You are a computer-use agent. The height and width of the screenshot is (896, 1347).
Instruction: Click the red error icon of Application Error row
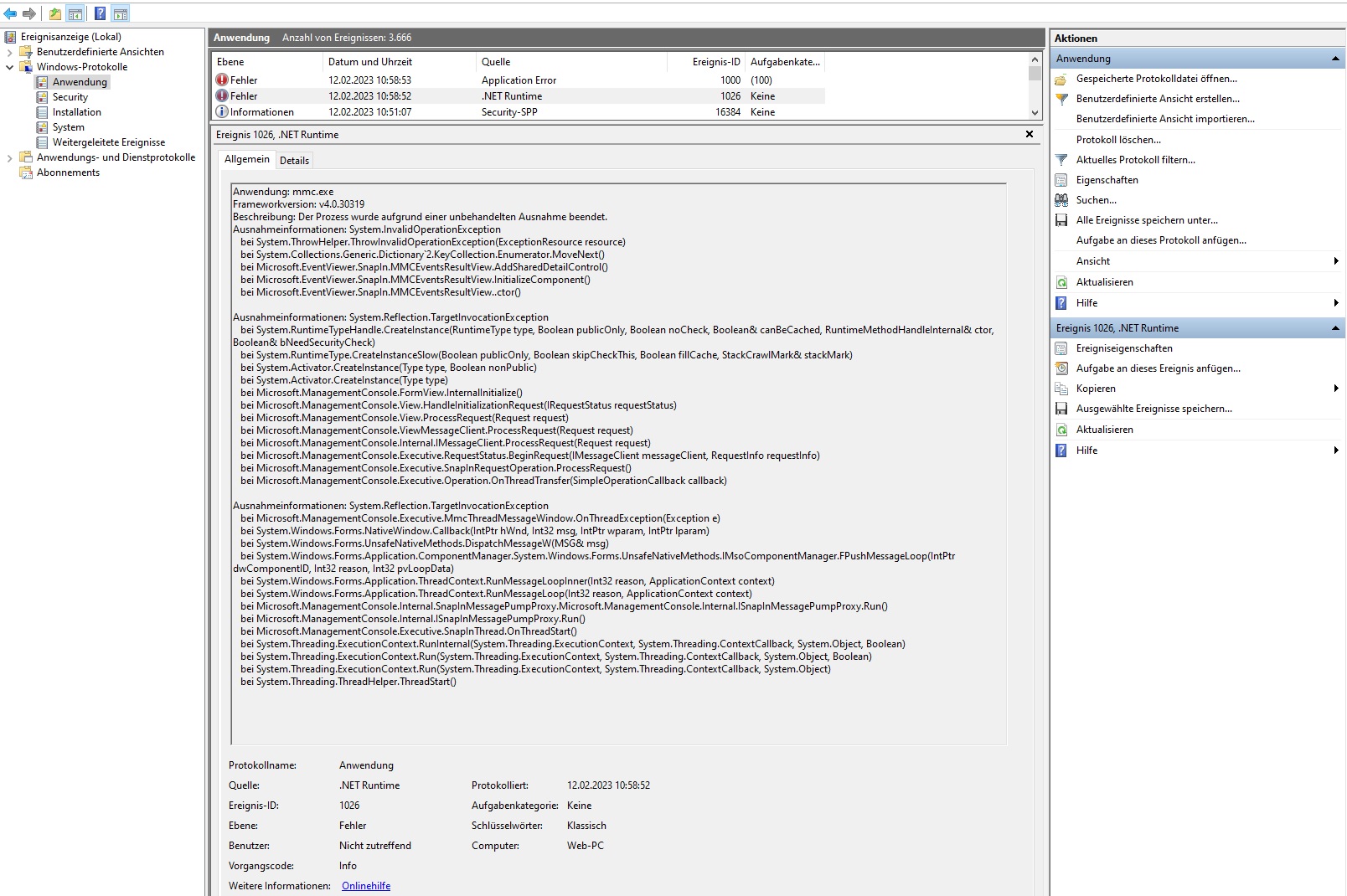[x=222, y=80]
